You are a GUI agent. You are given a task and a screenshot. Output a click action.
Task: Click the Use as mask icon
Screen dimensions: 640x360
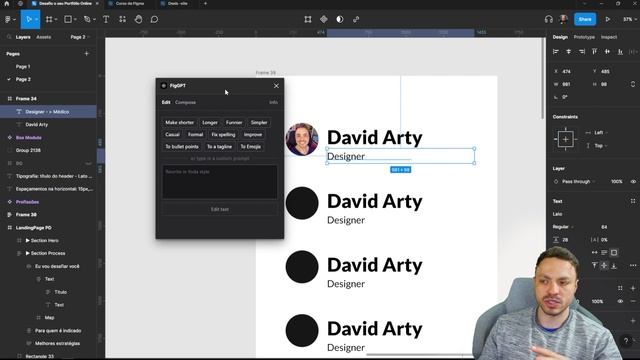point(340,19)
